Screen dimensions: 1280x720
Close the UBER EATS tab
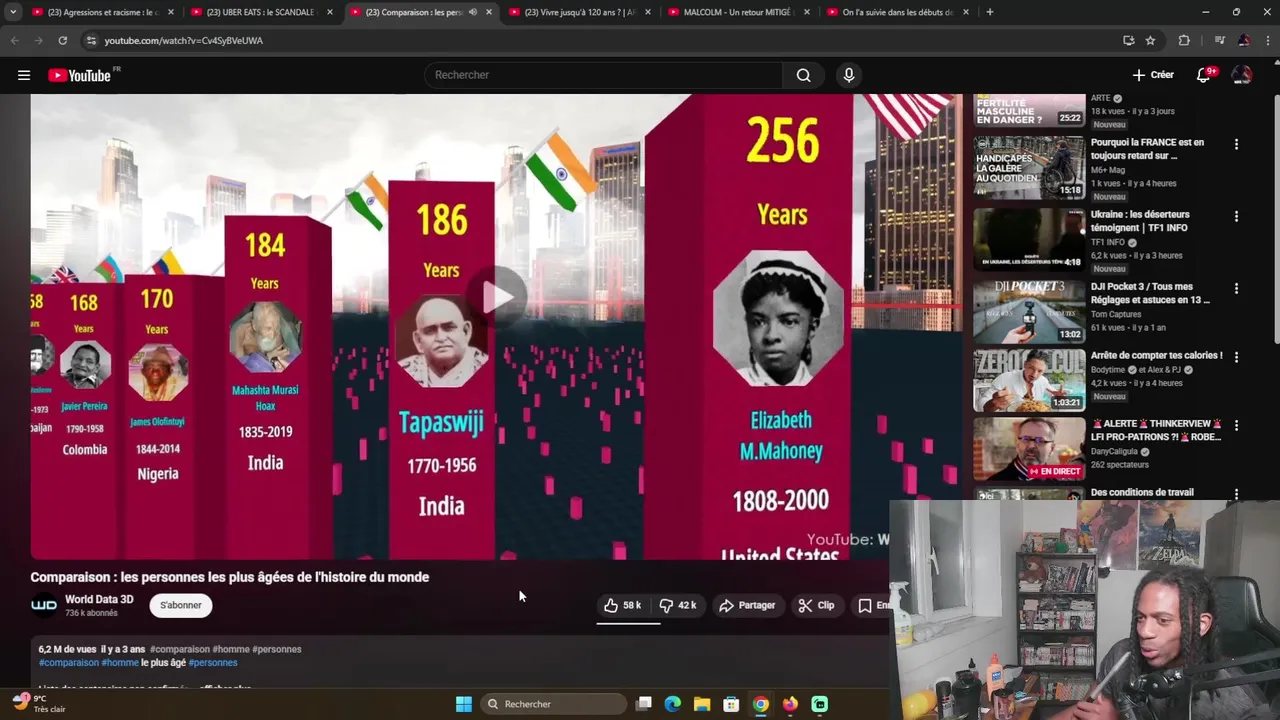point(330,12)
